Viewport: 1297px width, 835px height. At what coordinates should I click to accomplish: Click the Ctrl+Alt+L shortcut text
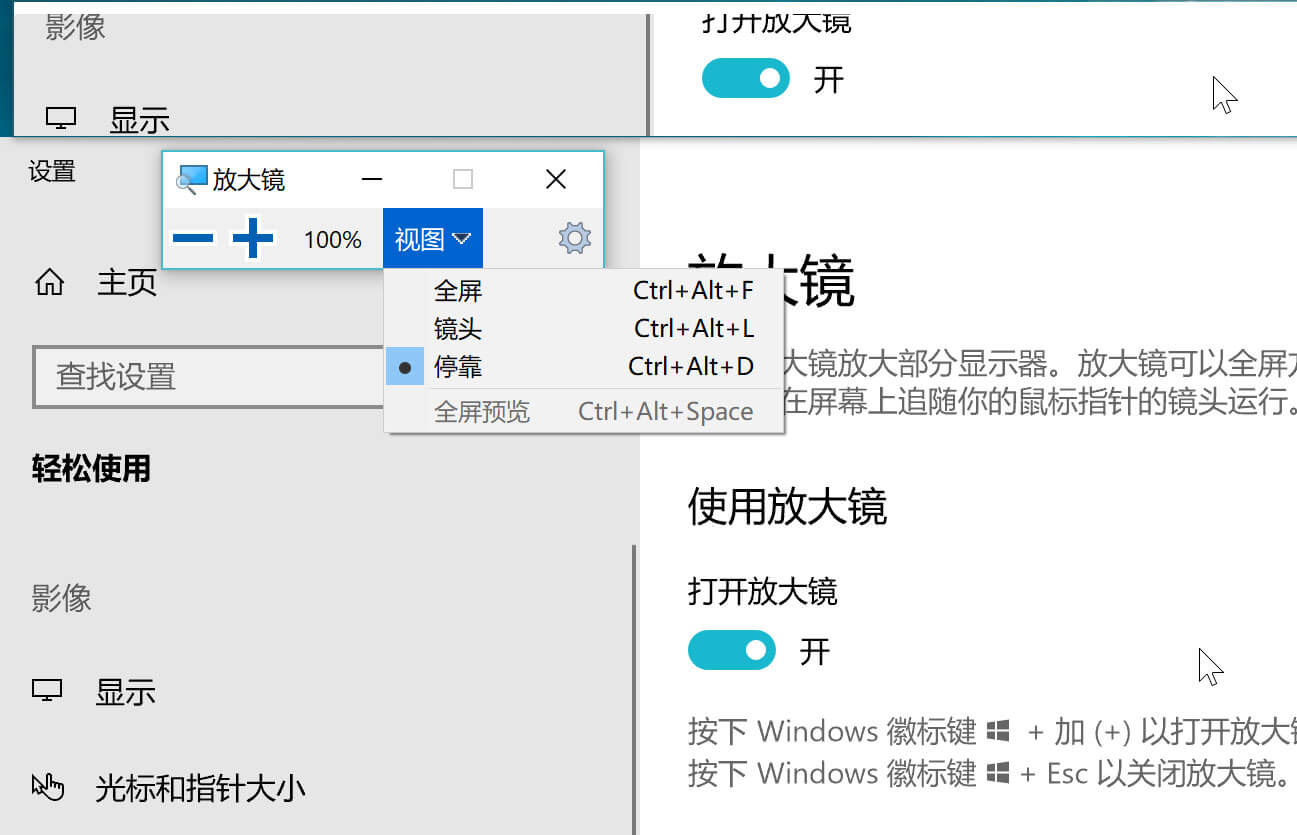pyautogui.click(x=694, y=329)
